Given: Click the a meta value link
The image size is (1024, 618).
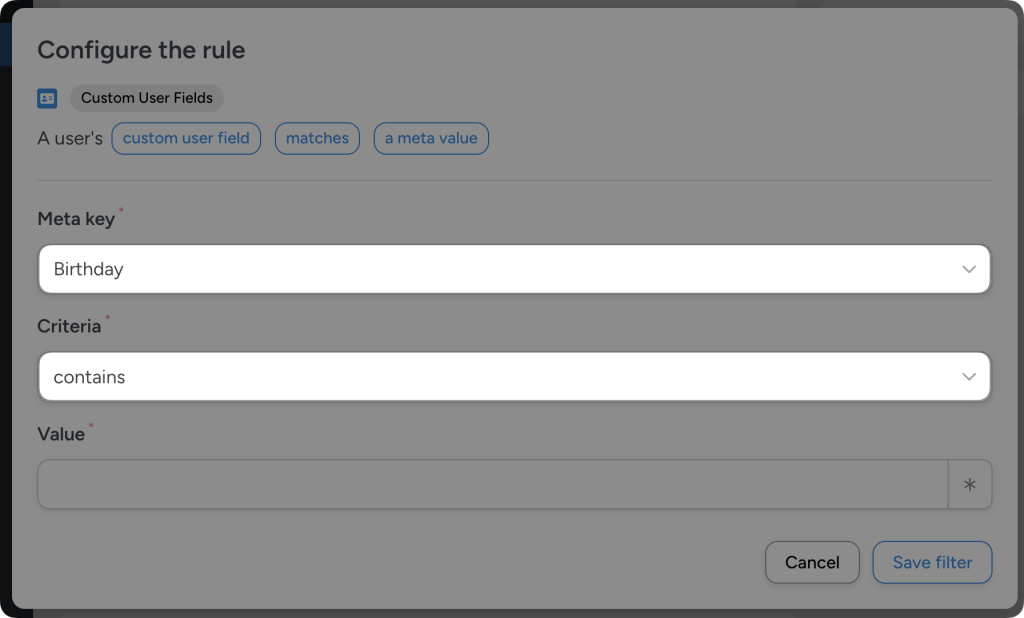Looking at the screenshot, I should click(431, 138).
